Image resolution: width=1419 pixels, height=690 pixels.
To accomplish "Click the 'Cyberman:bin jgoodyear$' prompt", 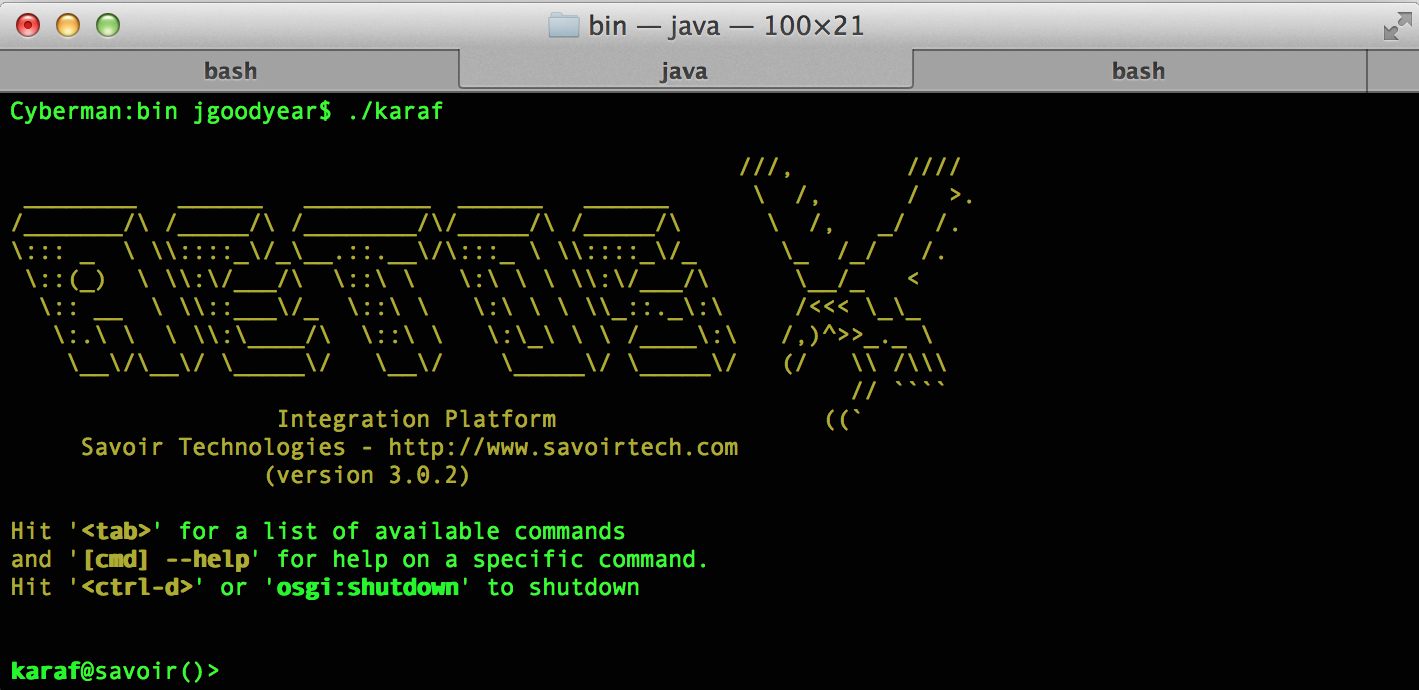I will click(171, 111).
